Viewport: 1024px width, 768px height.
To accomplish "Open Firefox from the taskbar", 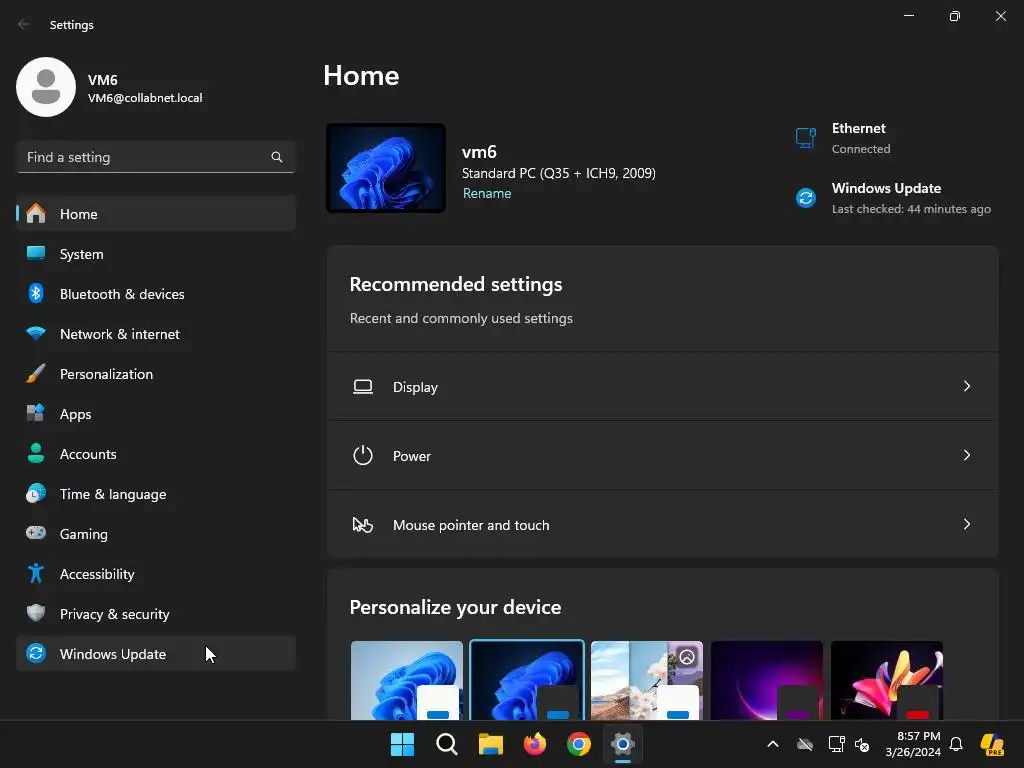I will [535, 744].
